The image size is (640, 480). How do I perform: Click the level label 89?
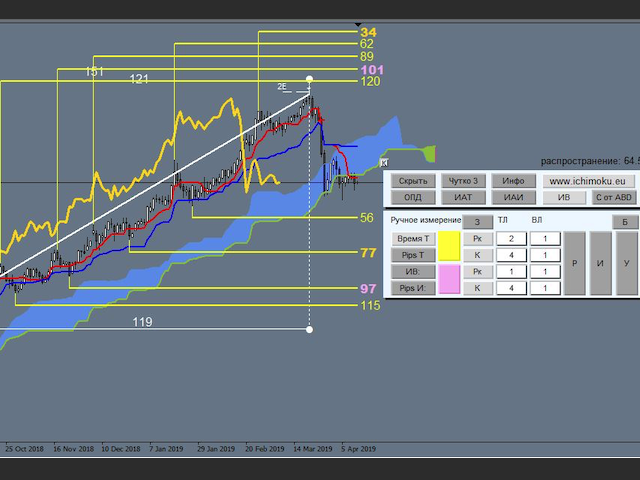click(x=367, y=56)
